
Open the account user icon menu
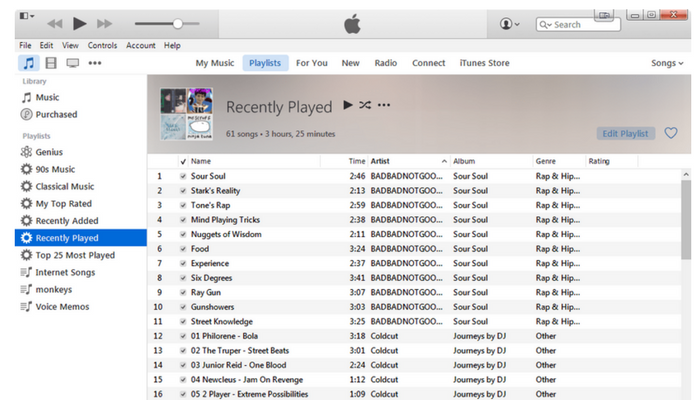(509, 24)
